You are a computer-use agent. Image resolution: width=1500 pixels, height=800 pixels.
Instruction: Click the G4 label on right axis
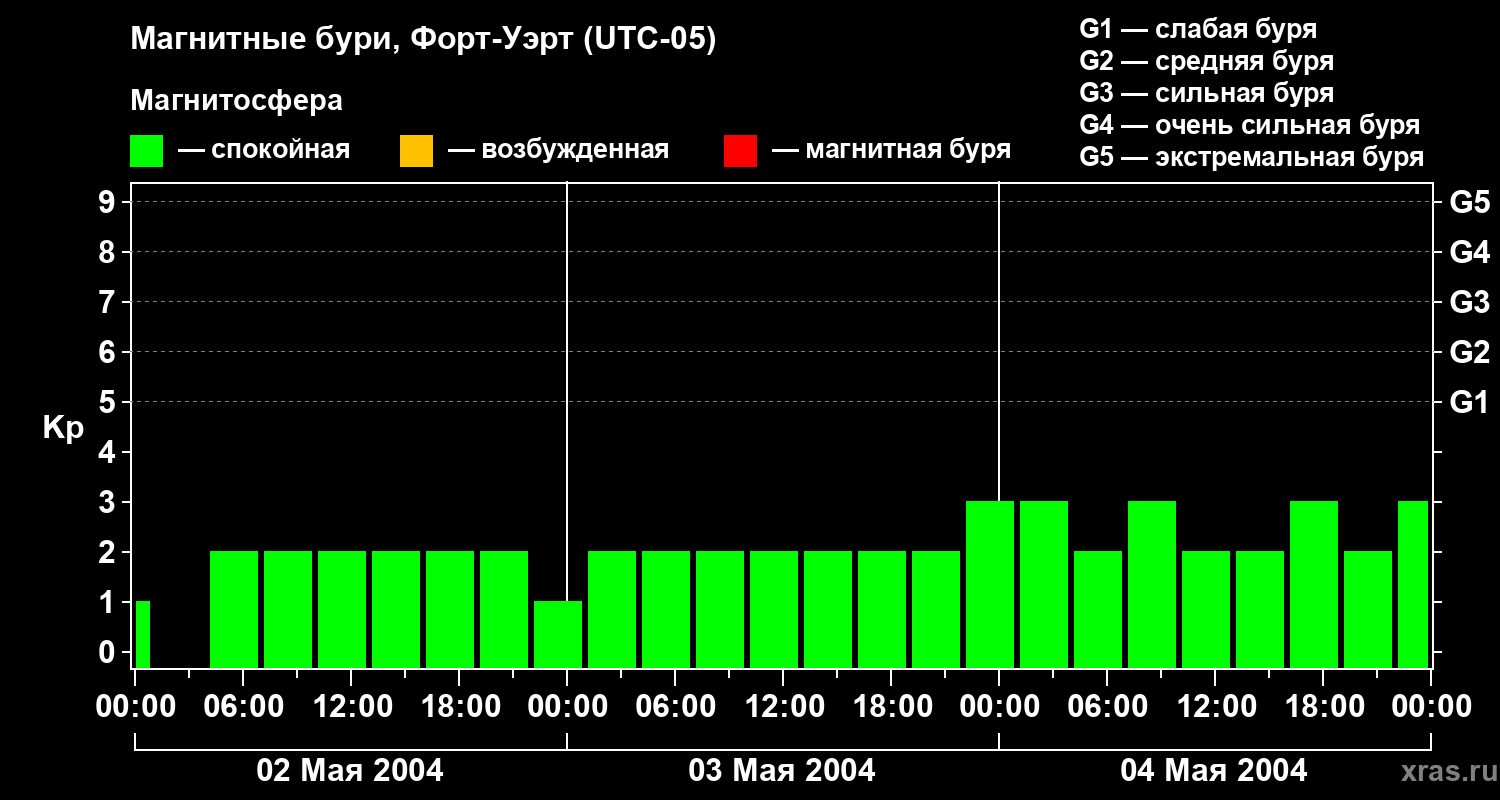[x=1470, y=252]
